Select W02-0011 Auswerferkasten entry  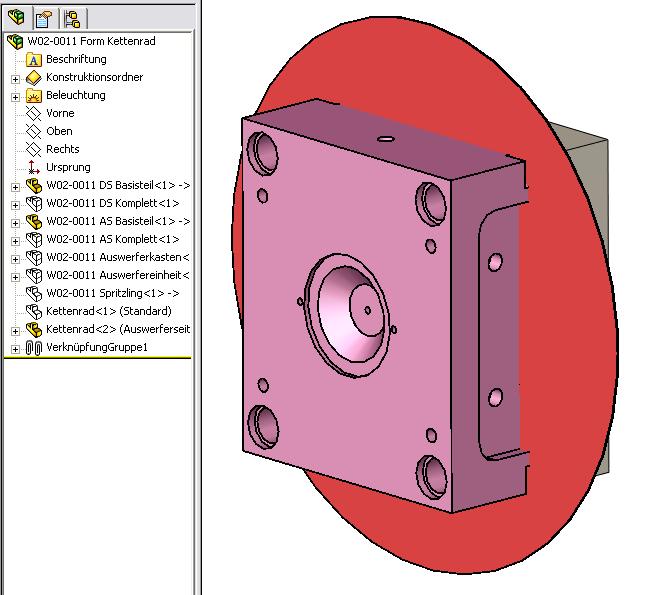(118, 257)
